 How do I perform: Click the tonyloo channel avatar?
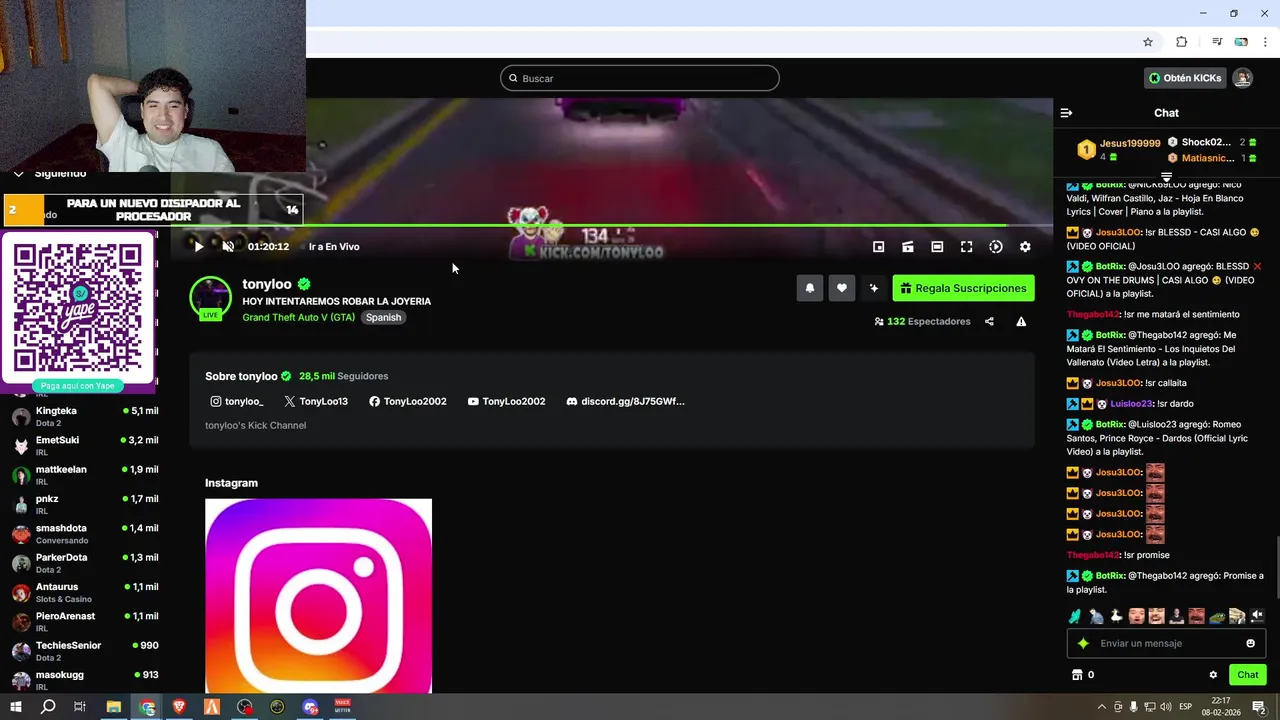[210, 298]
